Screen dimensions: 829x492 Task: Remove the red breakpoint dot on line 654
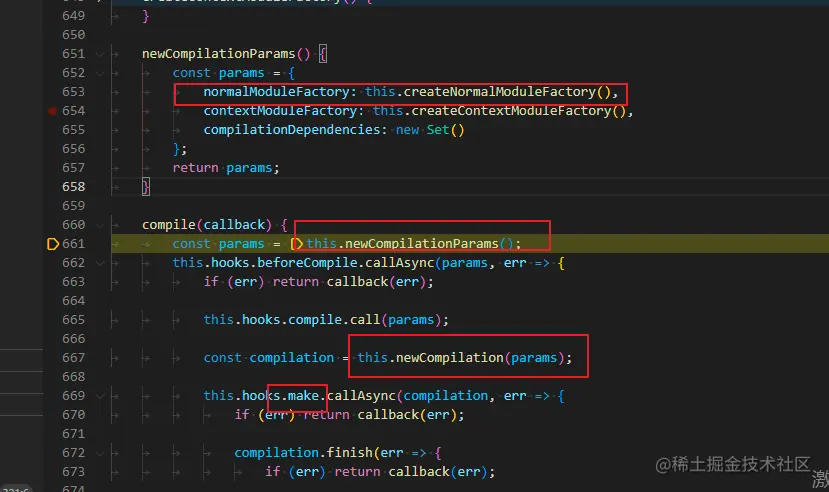coord(52,111)
